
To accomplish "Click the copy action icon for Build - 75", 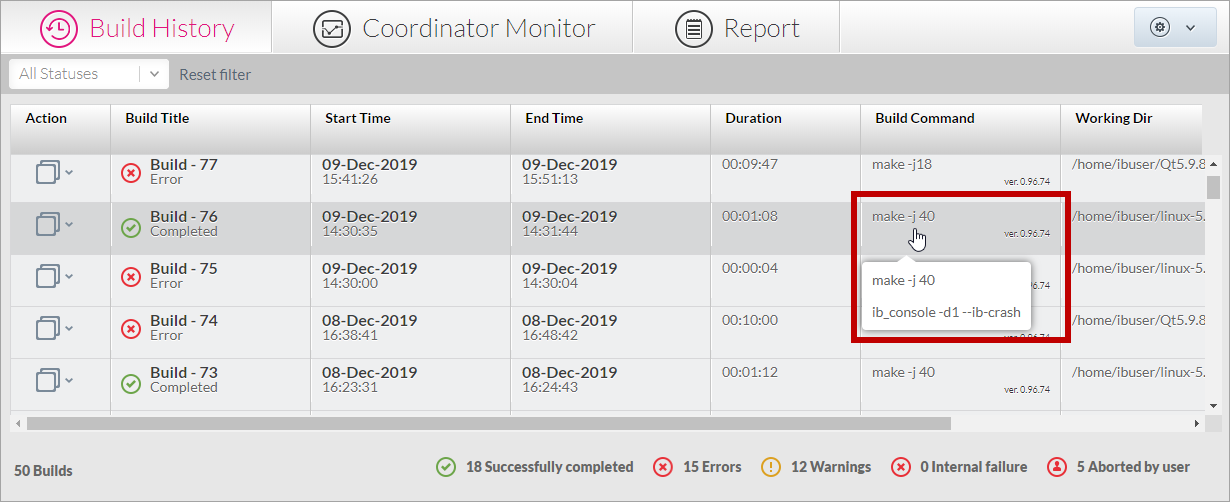I will coord(47,276).
